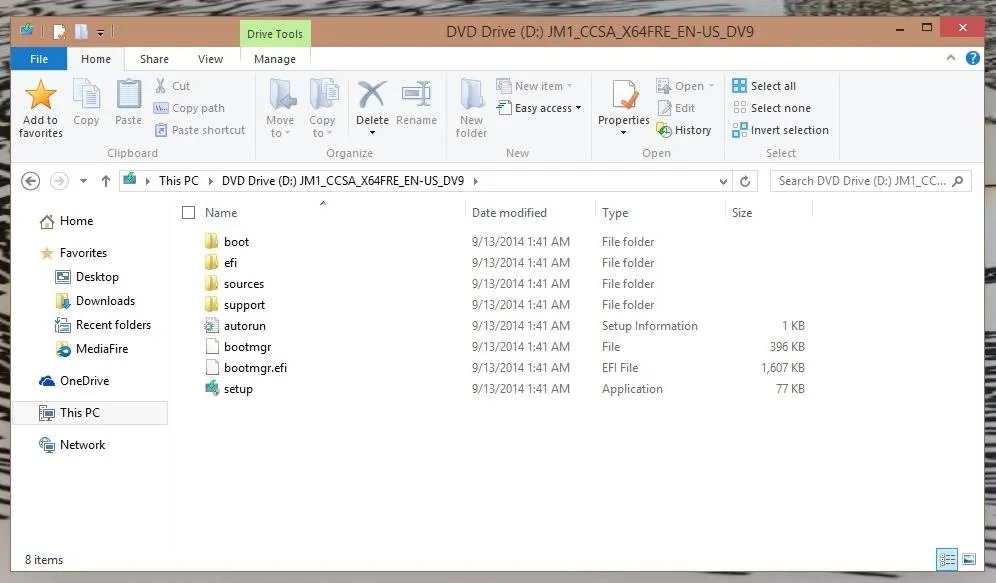Click the New folder icon

(x=471, y=94)
